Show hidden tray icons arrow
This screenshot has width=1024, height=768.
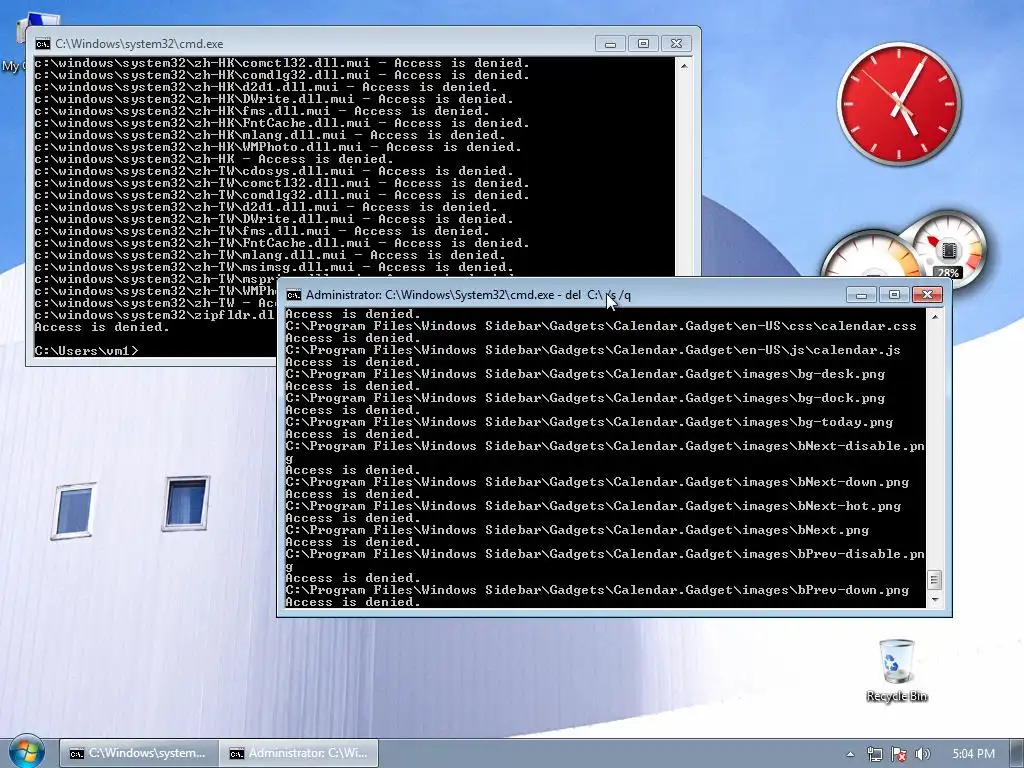pyautogui.click(x=850, y=754)
